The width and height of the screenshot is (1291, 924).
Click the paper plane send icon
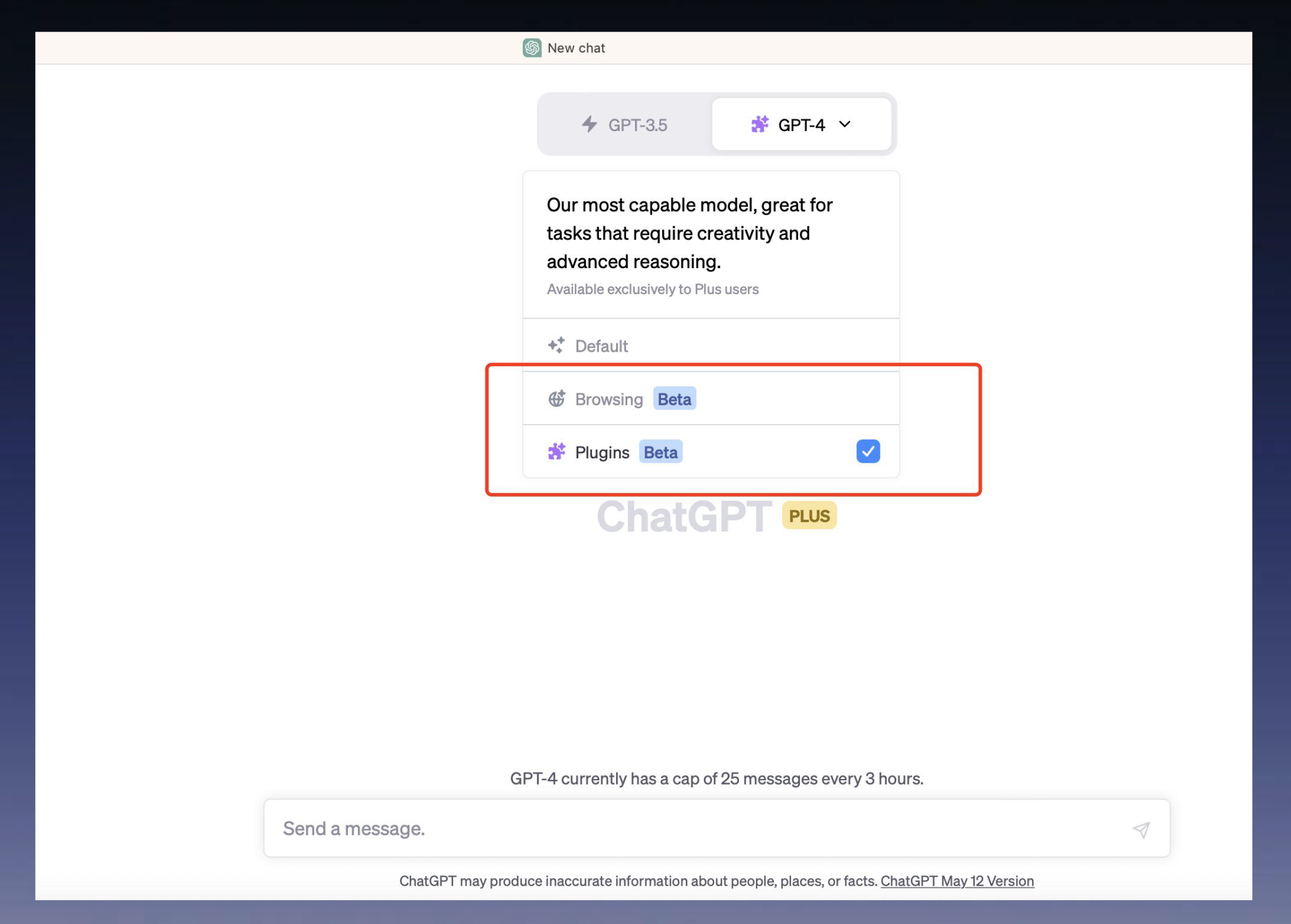pyautogui.click(x=1140, y=829)
